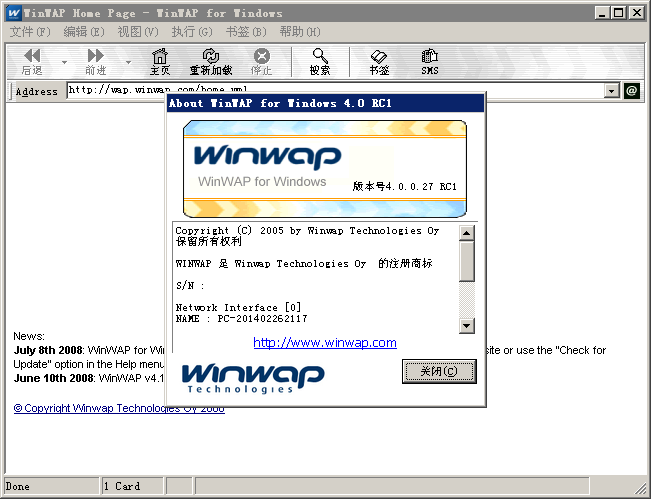Click 'June 10th 2008' news entry
The image size is (651, 499).
pos(53,378)
